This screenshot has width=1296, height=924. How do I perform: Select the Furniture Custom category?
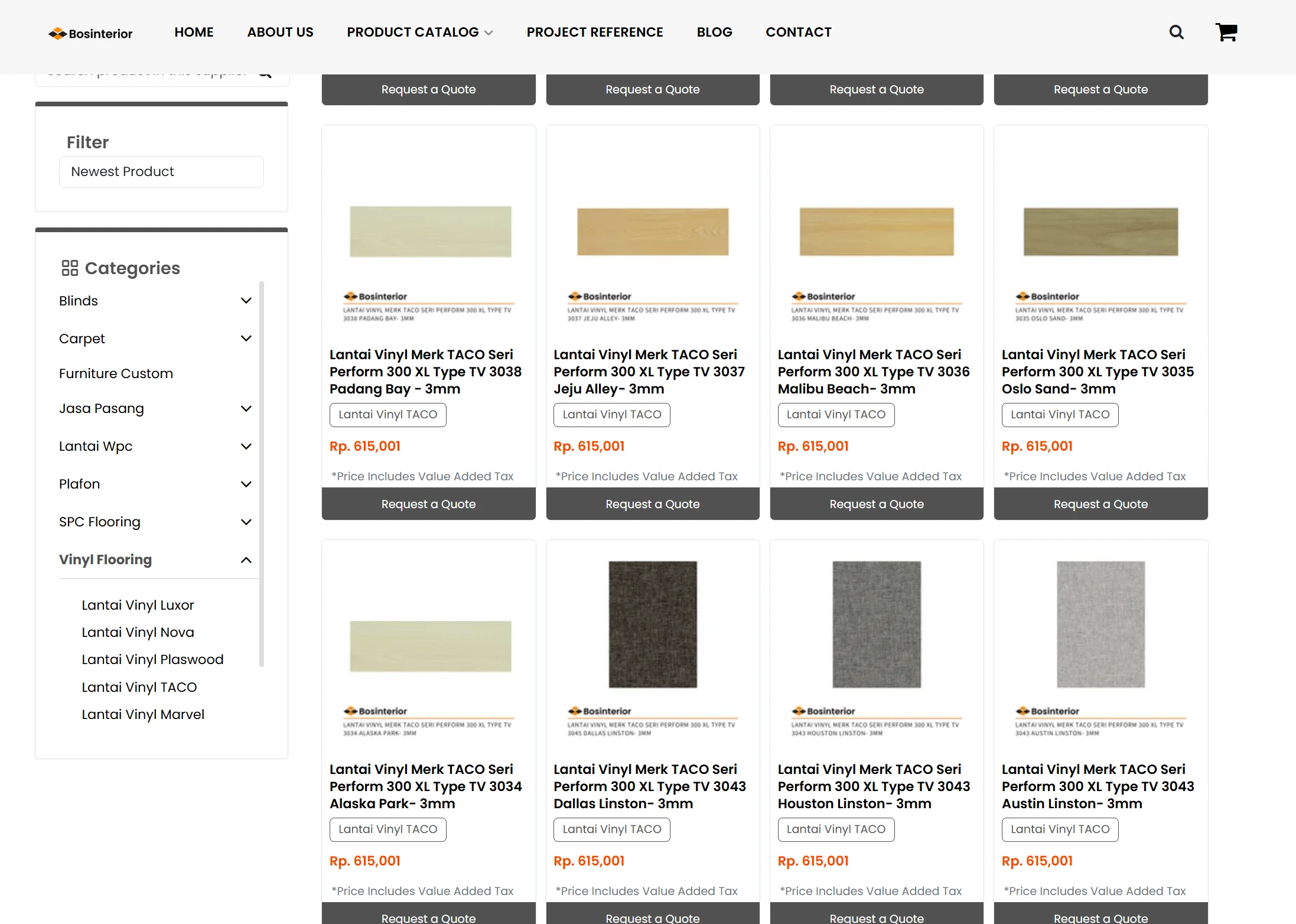116,373
